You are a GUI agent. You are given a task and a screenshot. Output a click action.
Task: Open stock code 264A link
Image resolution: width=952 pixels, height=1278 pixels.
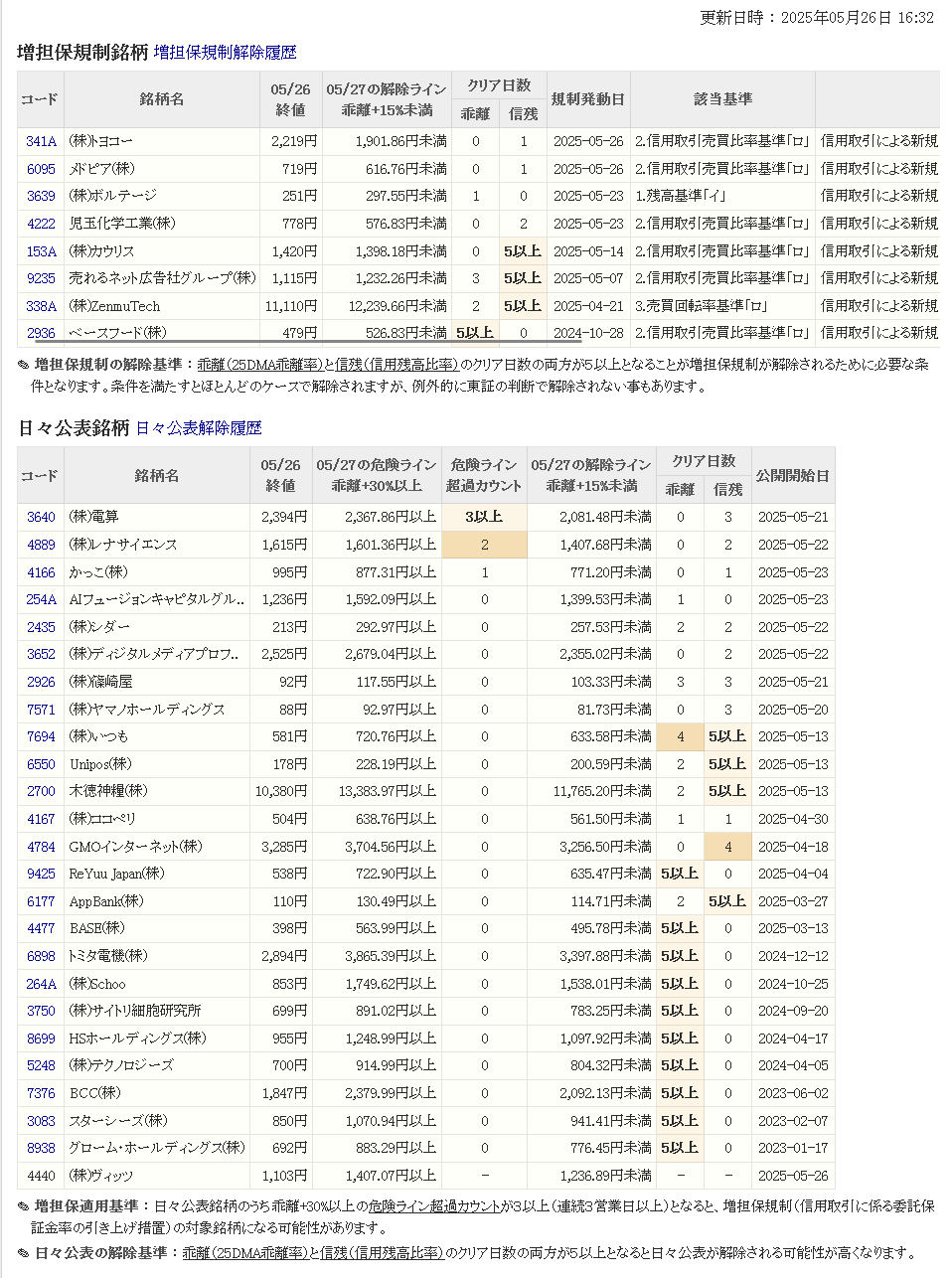(x=41, y=984)
